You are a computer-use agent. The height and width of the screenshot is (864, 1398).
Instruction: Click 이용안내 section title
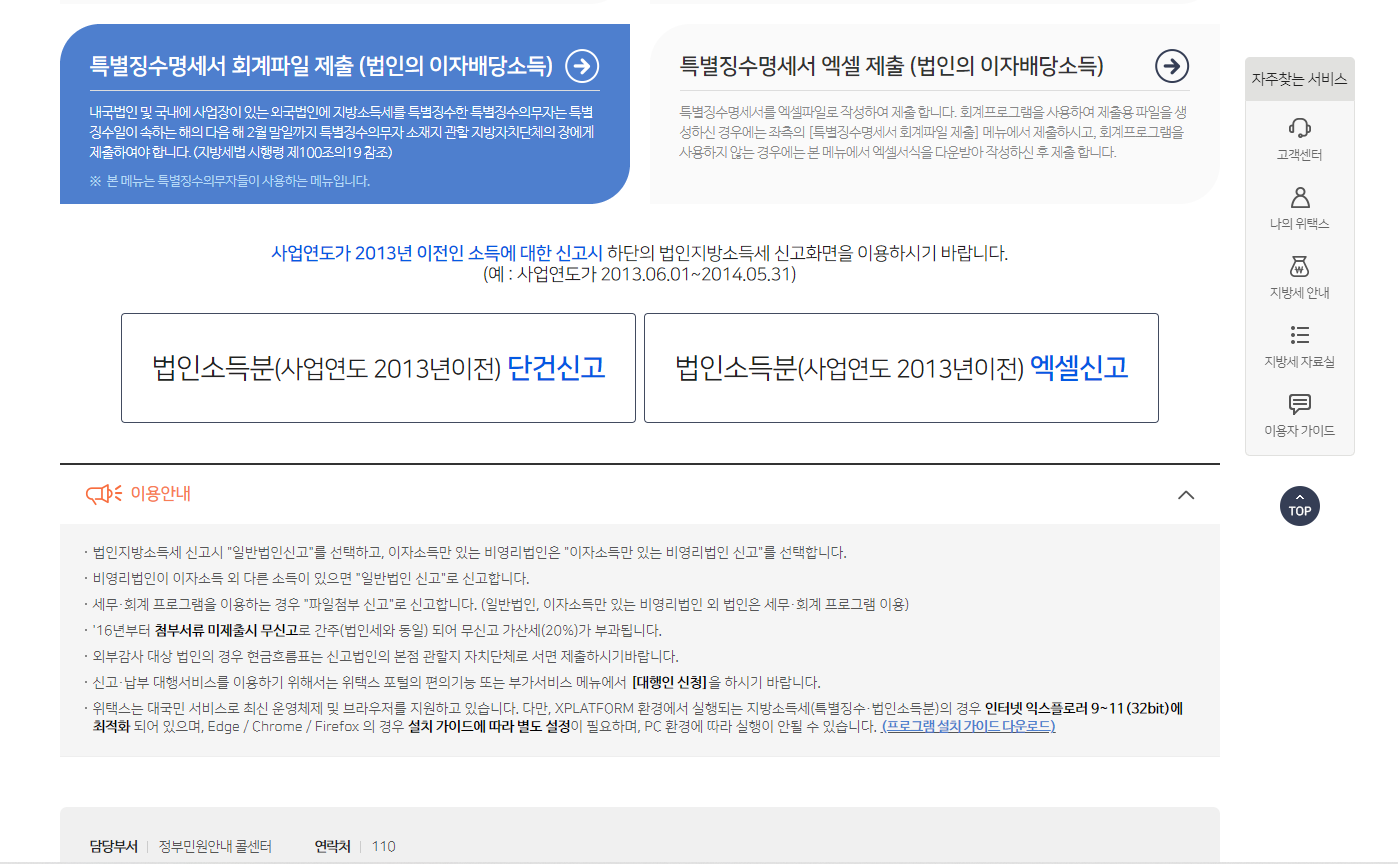click(161, 494)
